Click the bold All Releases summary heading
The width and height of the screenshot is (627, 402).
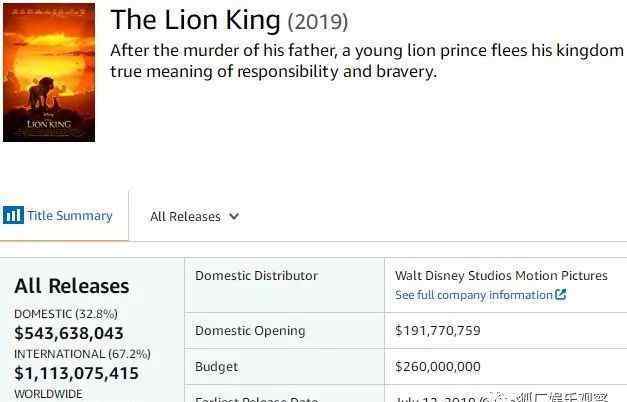click(x=72, y=287)
